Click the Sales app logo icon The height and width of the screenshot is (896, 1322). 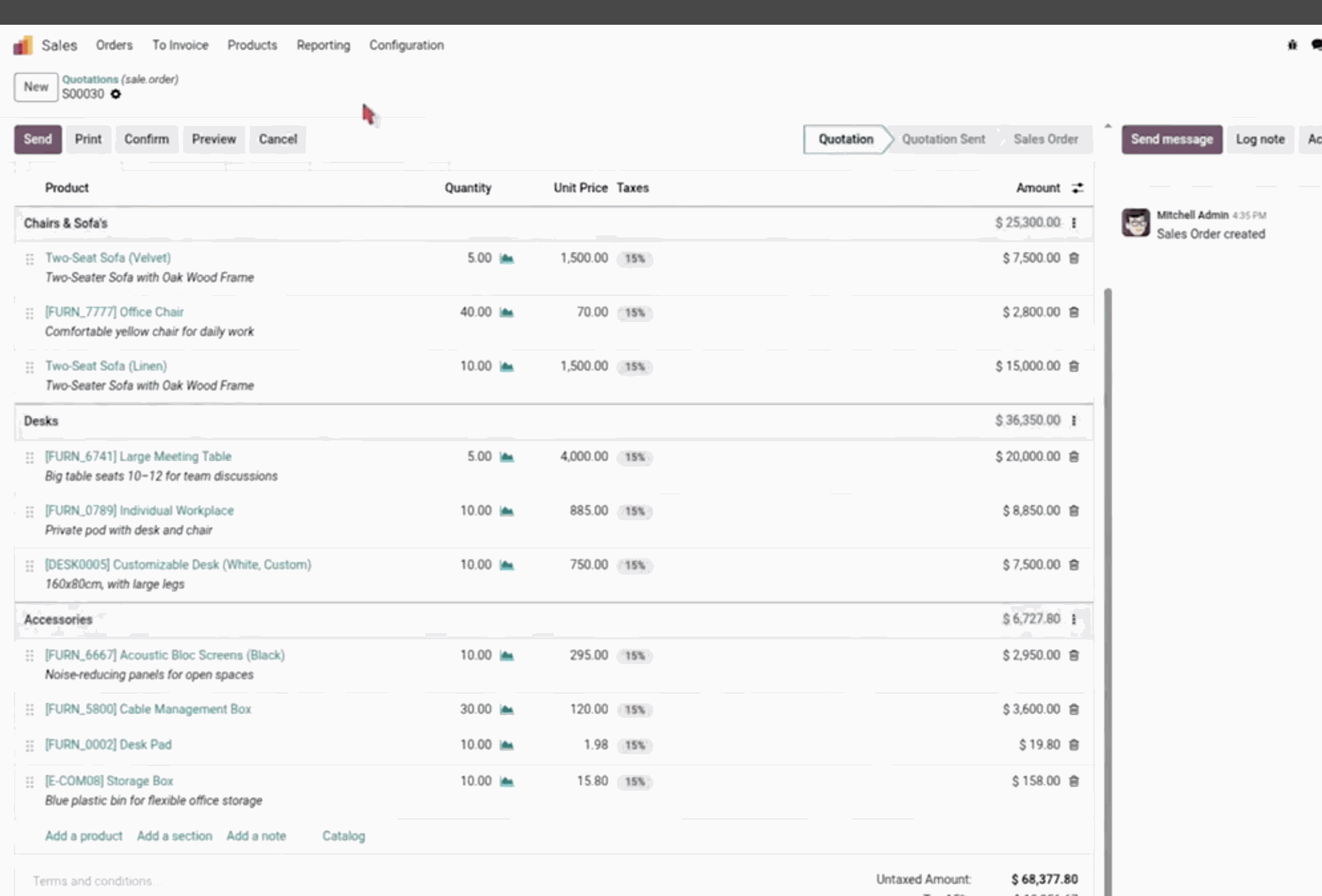(x=23, y=45)
